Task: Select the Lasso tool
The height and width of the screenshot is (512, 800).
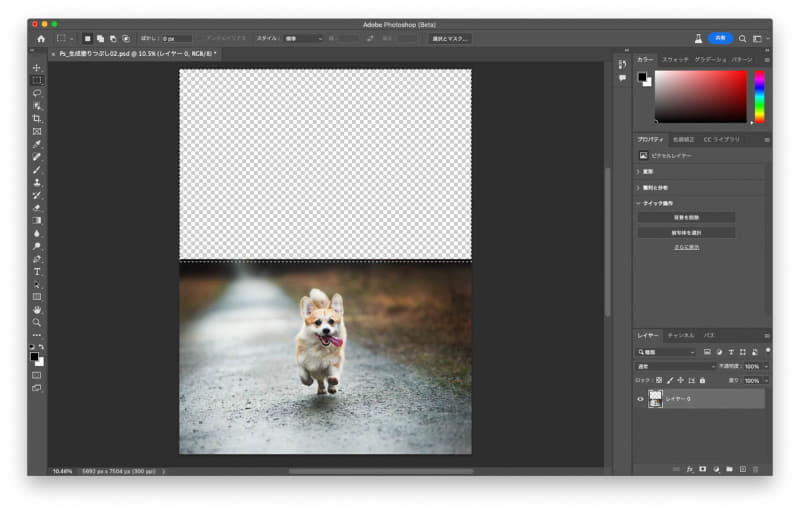Action: 37,93
